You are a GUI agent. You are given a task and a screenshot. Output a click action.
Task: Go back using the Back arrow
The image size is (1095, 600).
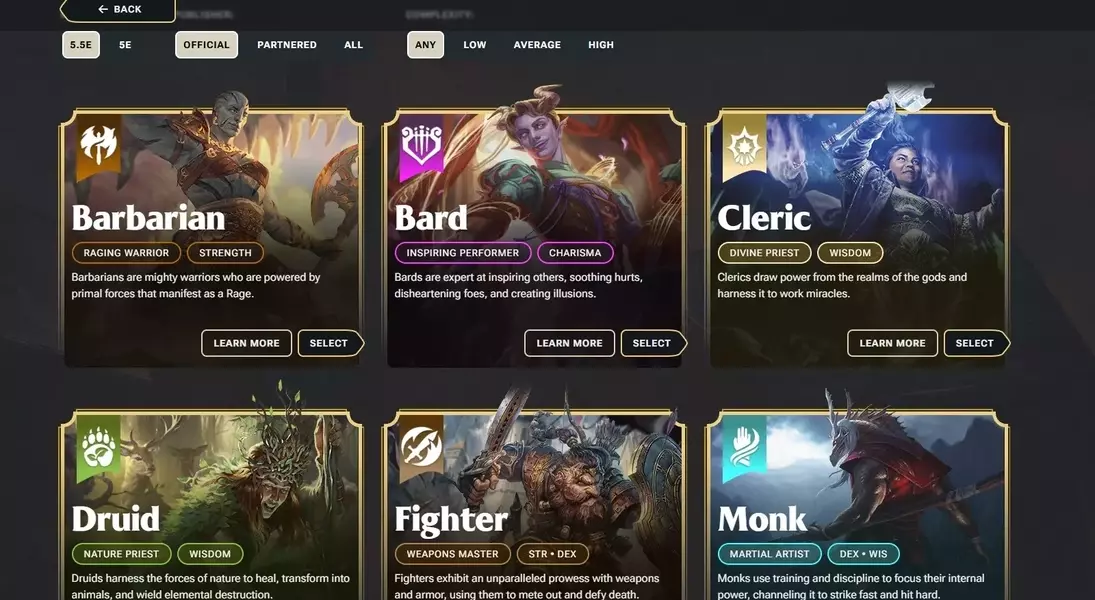pyautogui.click(x=117, y=9)
